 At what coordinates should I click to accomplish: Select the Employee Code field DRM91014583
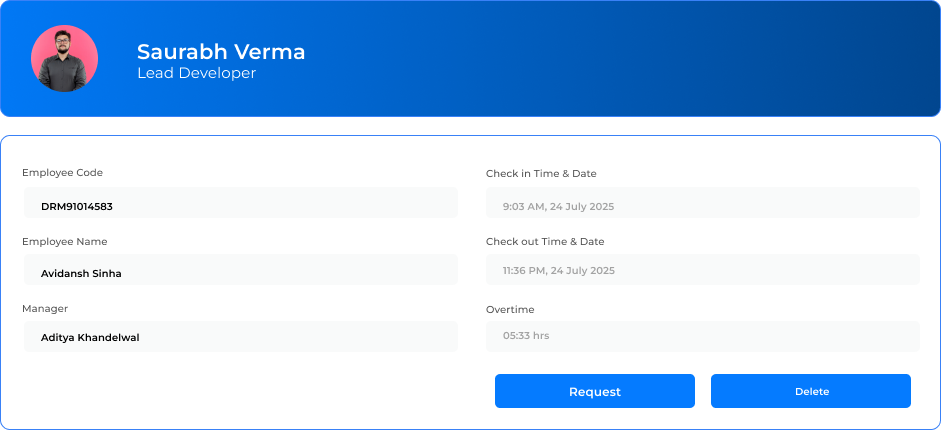(x=240, y=203)
